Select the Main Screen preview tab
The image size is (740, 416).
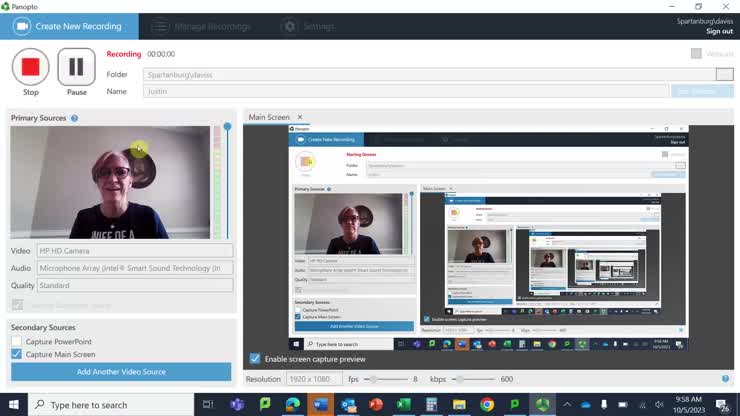tap(269, 117)
